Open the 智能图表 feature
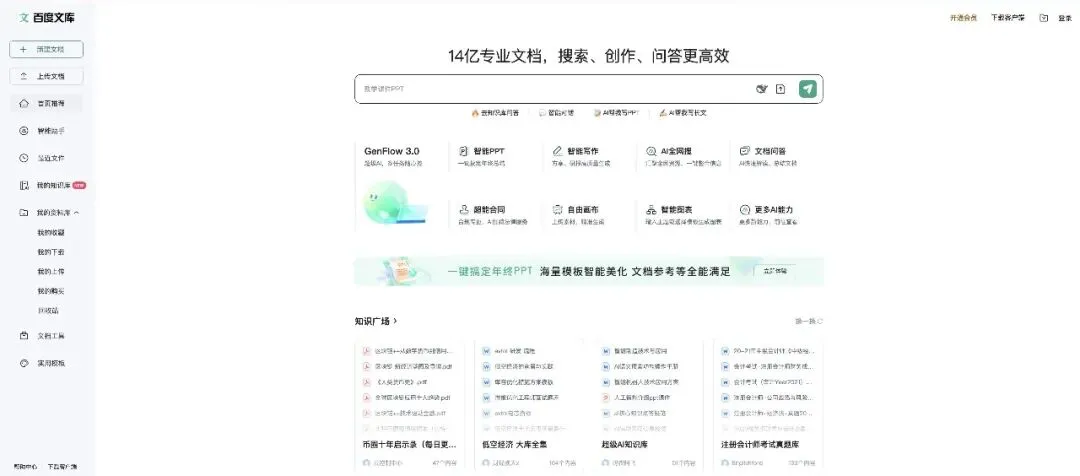The image size is (1080, 476). click(x=681, y=215)
